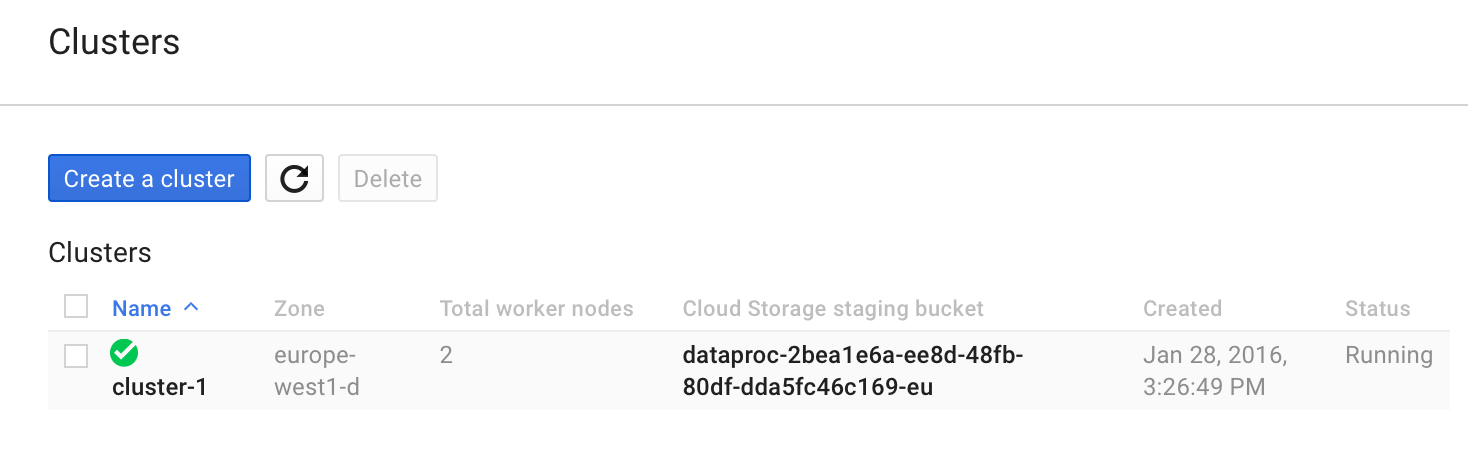Open the cluster-1 details link
Viewport: 1468px width, 460px height.
[x=159, y=386]
